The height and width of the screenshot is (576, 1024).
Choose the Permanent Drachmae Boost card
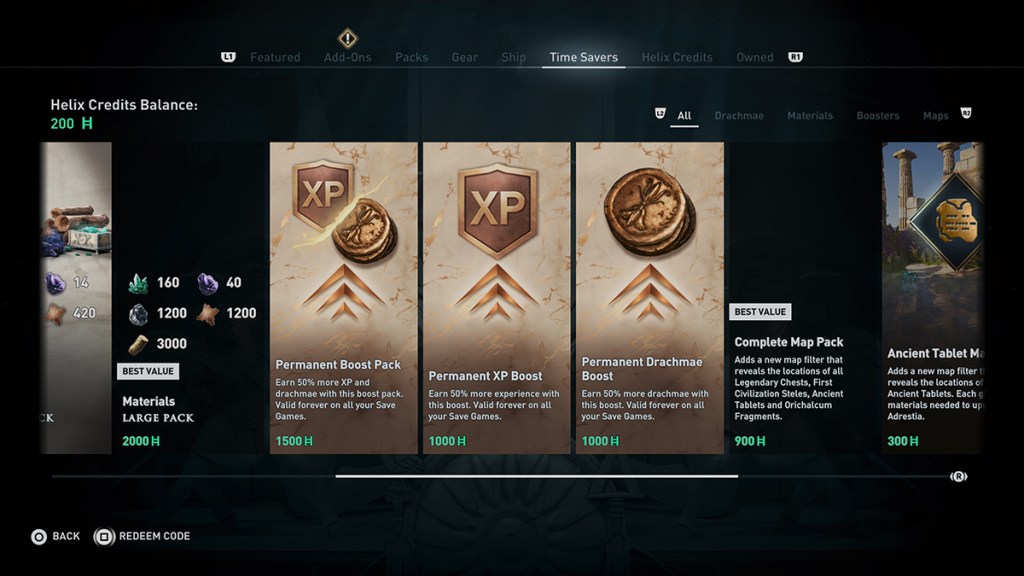(650, 298)
